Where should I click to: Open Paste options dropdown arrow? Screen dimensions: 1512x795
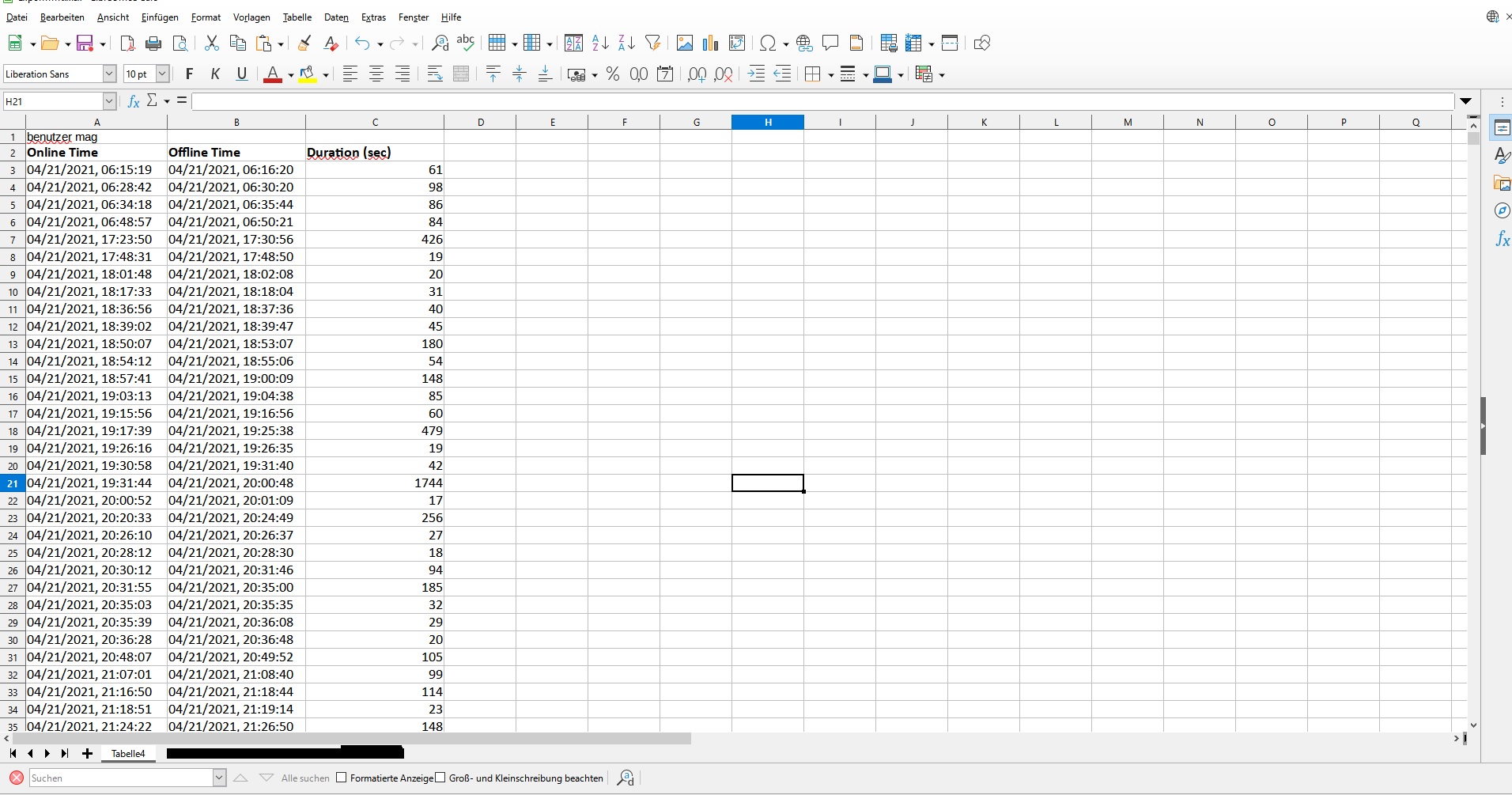point(281,44)
